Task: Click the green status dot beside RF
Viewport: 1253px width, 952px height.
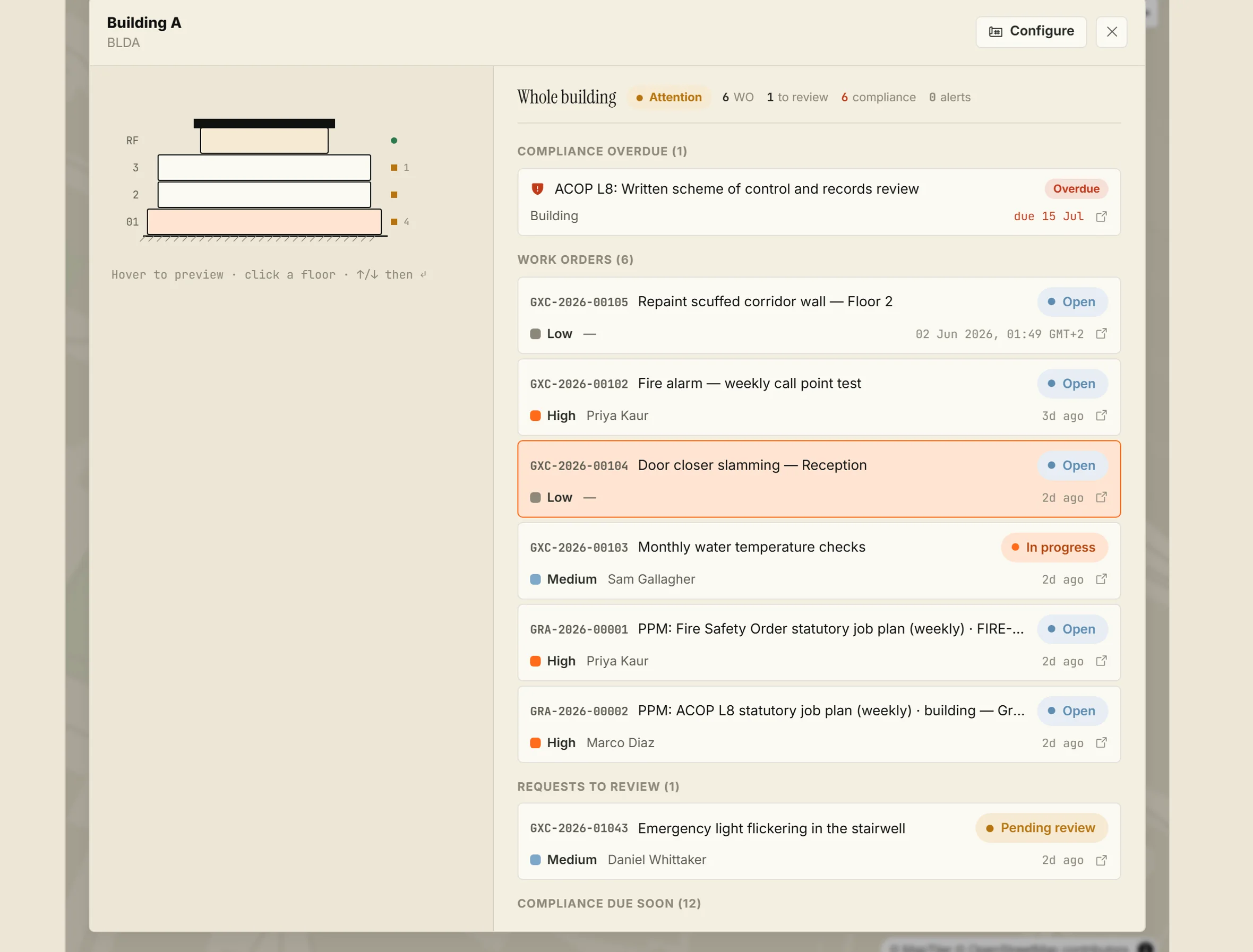Action: tap(393, 141)
